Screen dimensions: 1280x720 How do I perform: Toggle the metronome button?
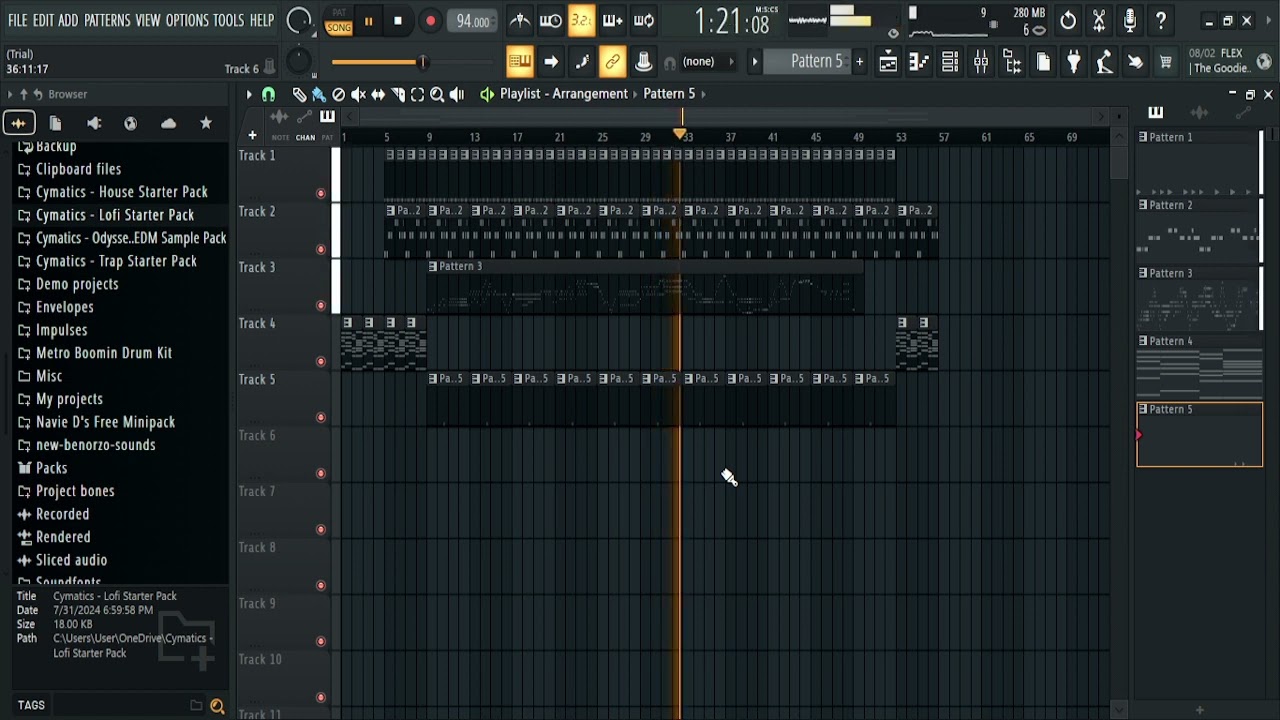(520, 20)
